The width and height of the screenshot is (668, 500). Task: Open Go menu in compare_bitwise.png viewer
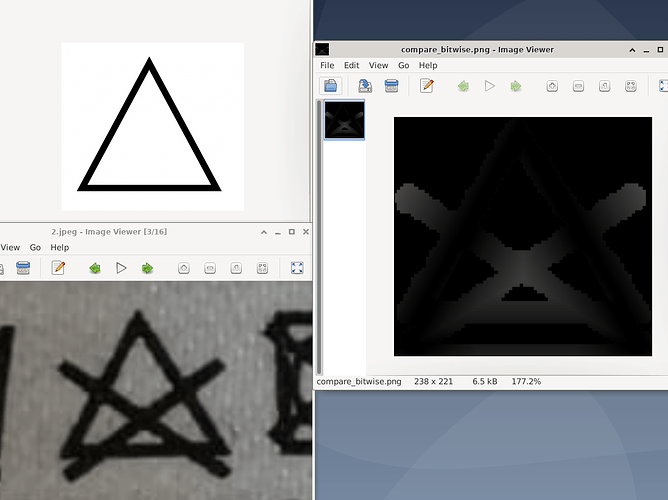[403, 65]
